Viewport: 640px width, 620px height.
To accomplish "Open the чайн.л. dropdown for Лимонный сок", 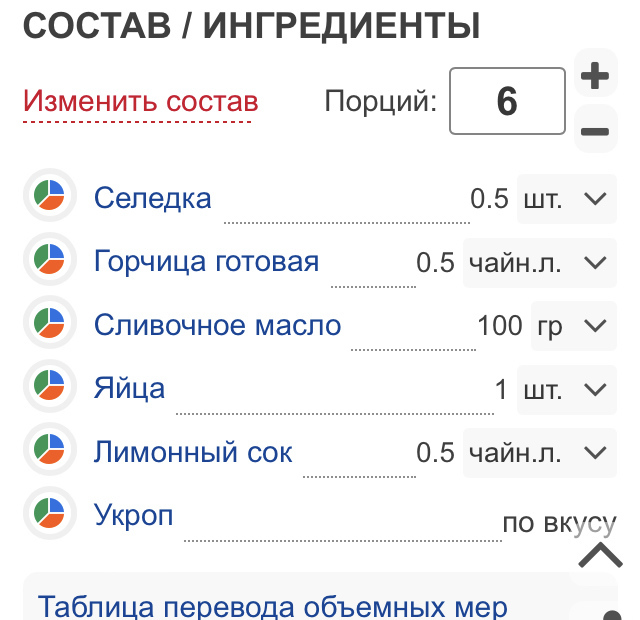I will click(x=540, y=453).
